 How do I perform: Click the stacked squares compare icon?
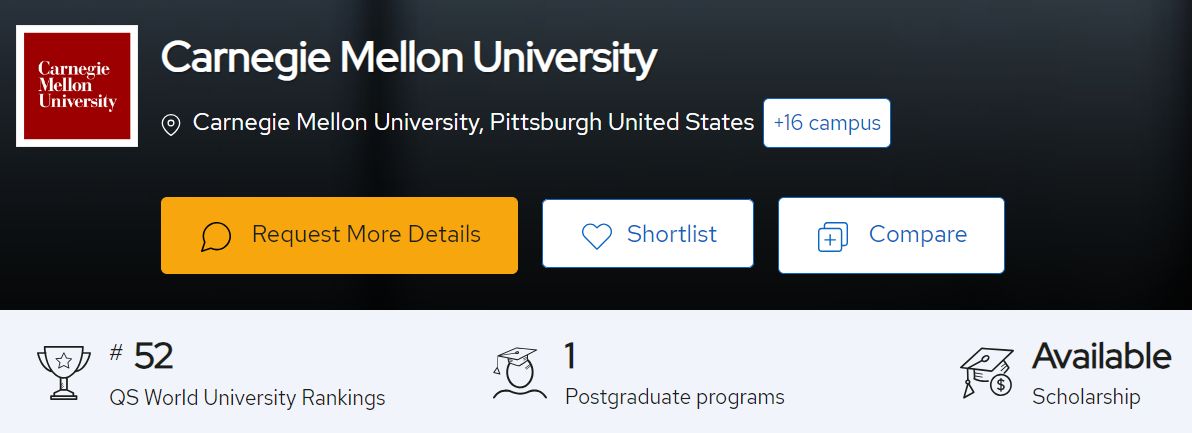pyautogui.click(x=832, y=237)
